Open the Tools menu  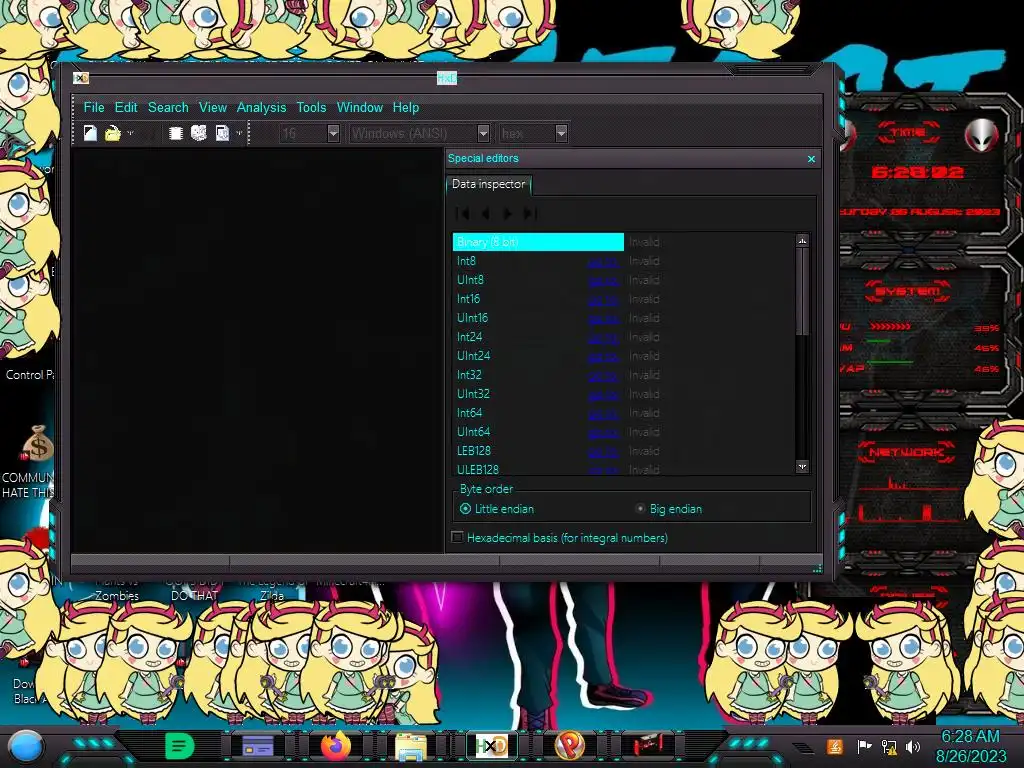pos(311,107)
